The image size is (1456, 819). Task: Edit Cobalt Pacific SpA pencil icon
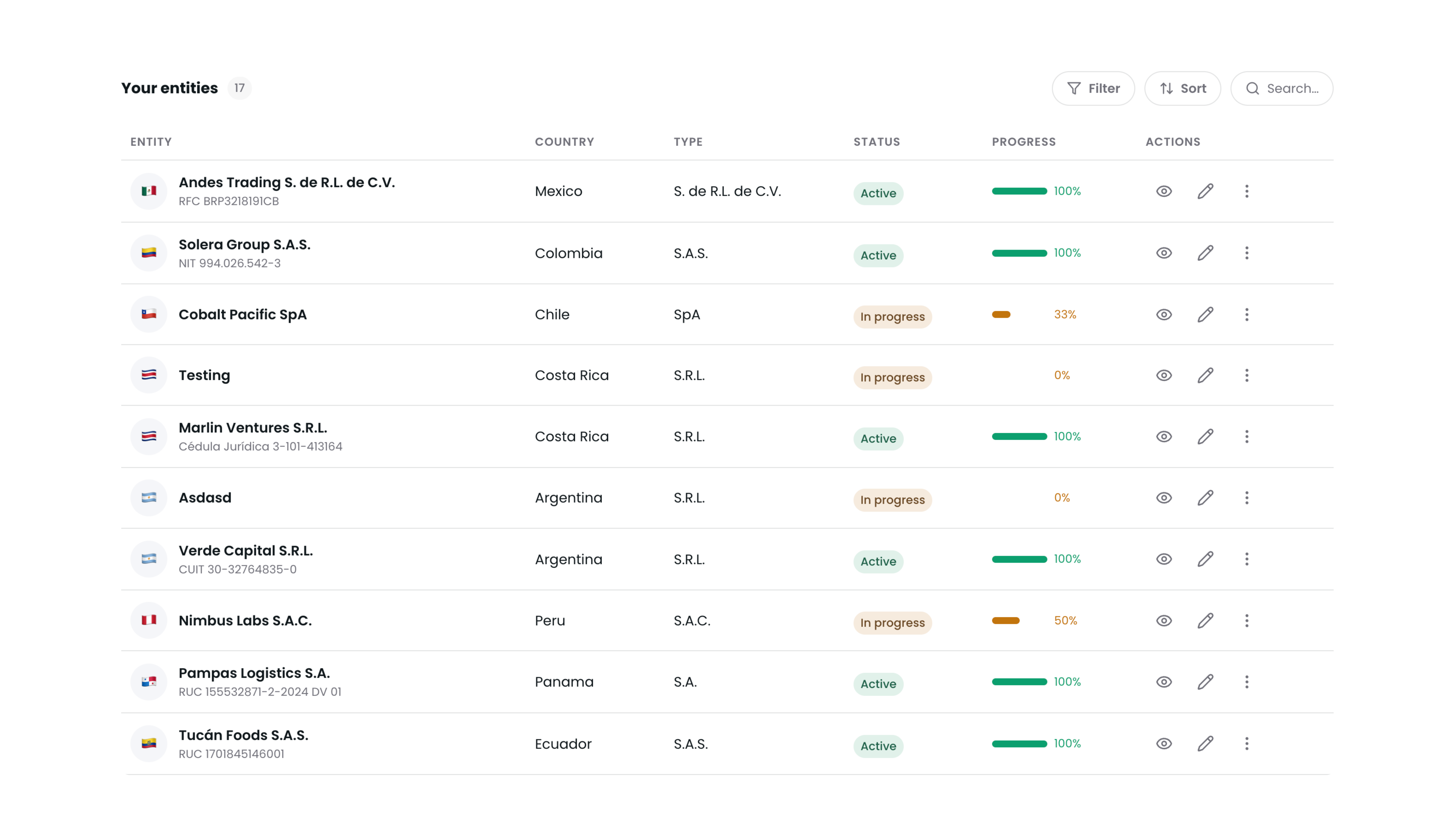tap(1205, 314)
